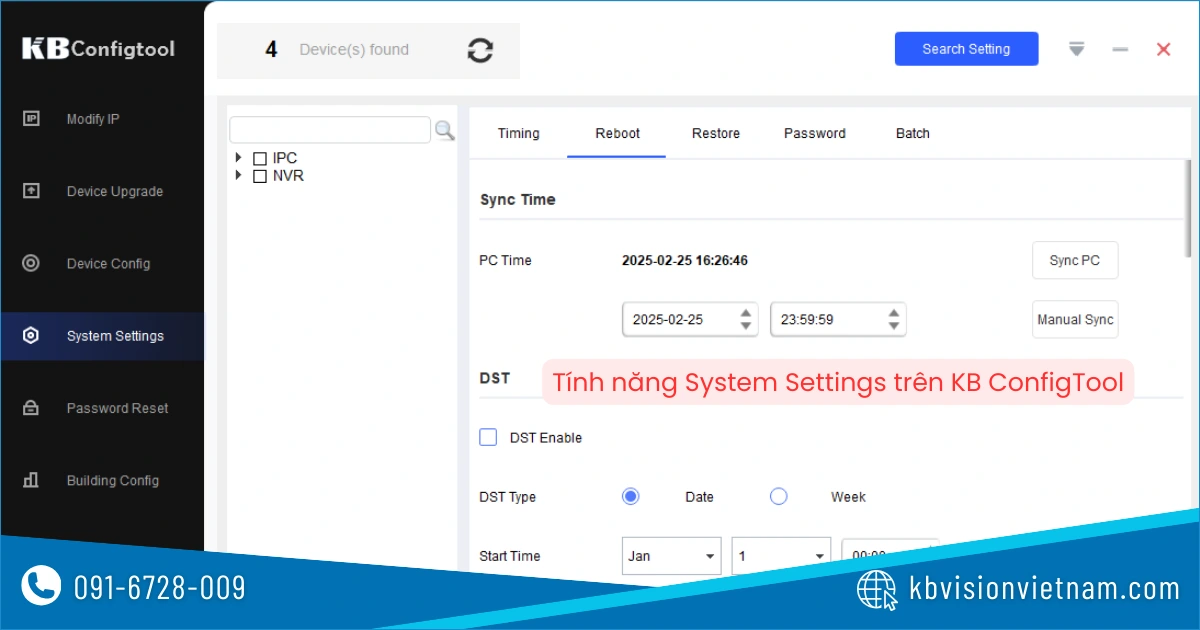Open the Modify IP sidebar icon
The height and width of the screenshot is (630, 1200).
point(31,119)
